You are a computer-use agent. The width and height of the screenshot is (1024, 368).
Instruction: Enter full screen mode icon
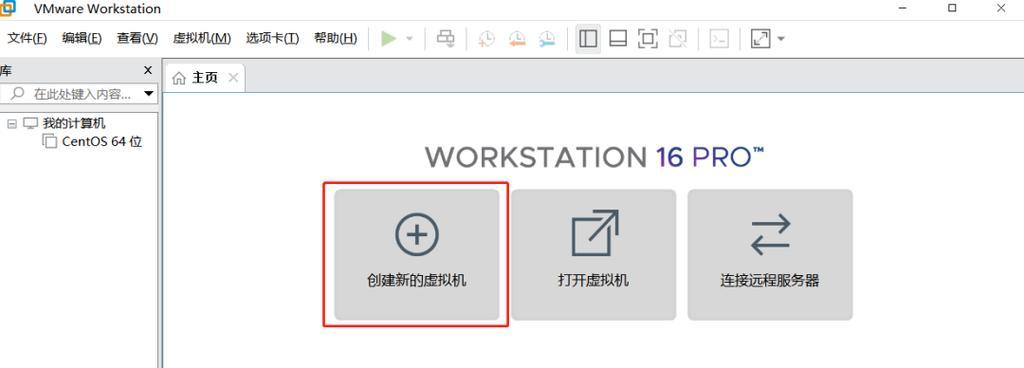[647, 38]
